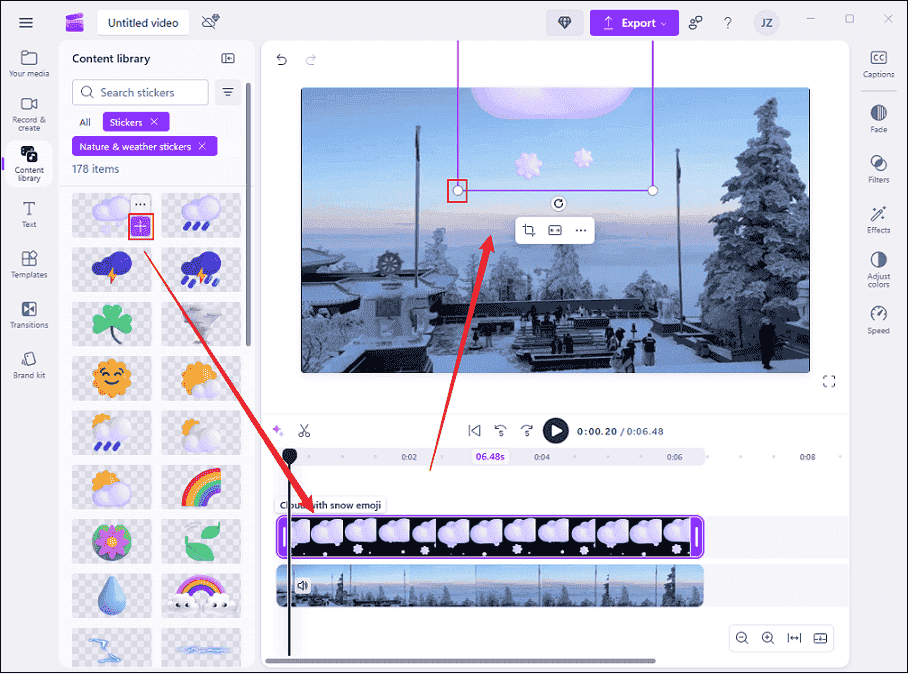Open the Crop tool on the floating toolbar
The image size is (908, 674).
coord(529,230)
